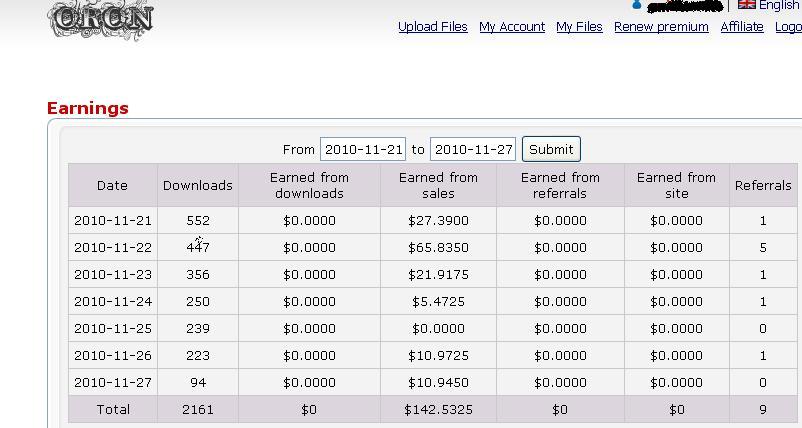Click the ORON site logo

(x=101, y=18)
